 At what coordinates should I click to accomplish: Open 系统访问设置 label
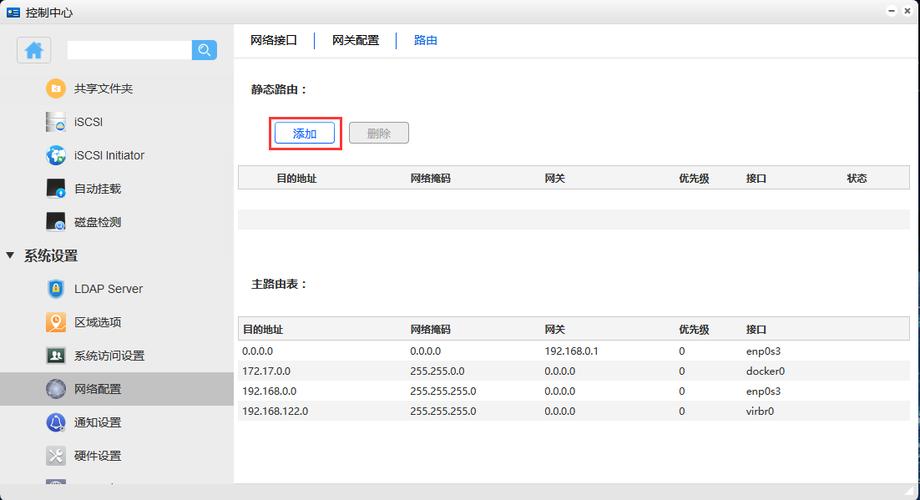pos(109,356)
